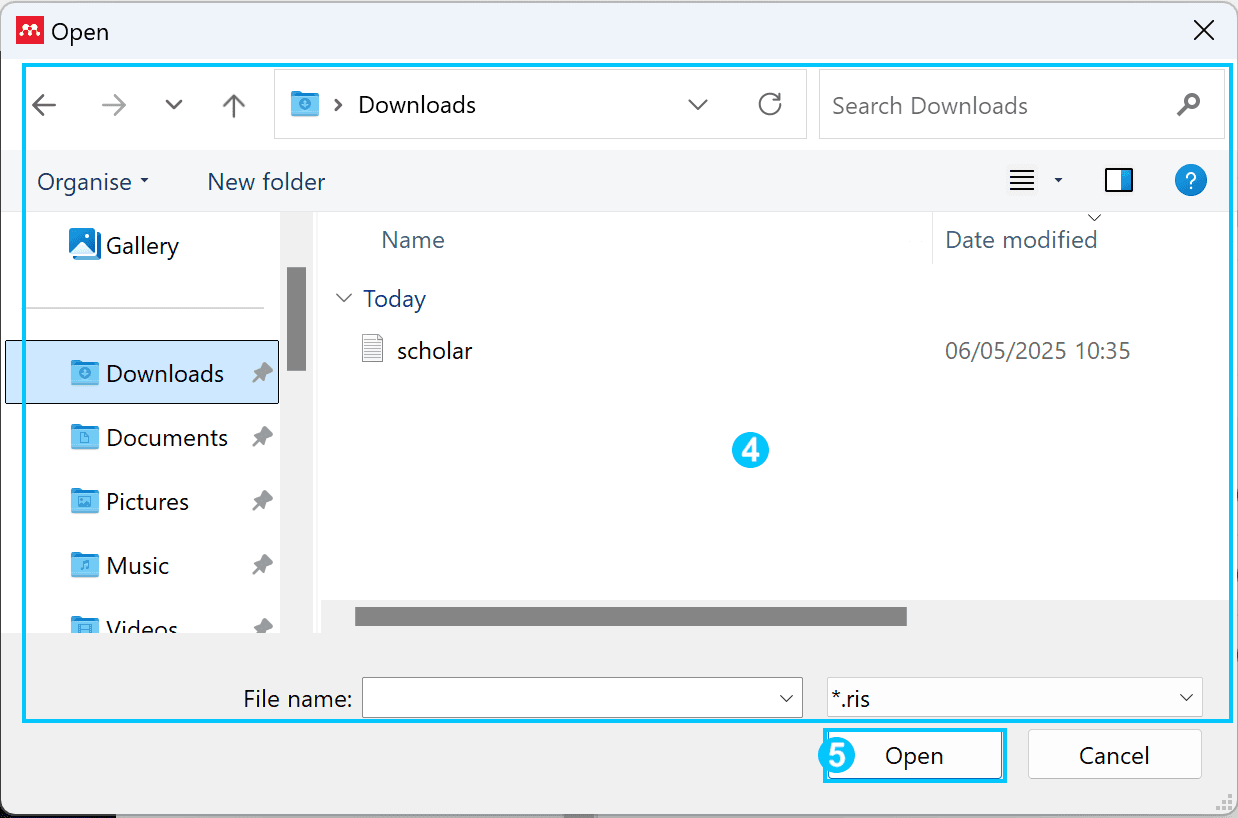Refresh the Downloads folder view
The width and height of the screenshot is (1238, 818).
(769, 104)
